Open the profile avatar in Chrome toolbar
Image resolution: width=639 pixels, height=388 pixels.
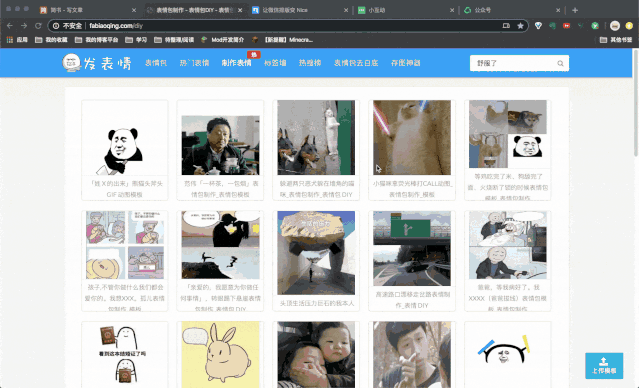tap(615, 26)
